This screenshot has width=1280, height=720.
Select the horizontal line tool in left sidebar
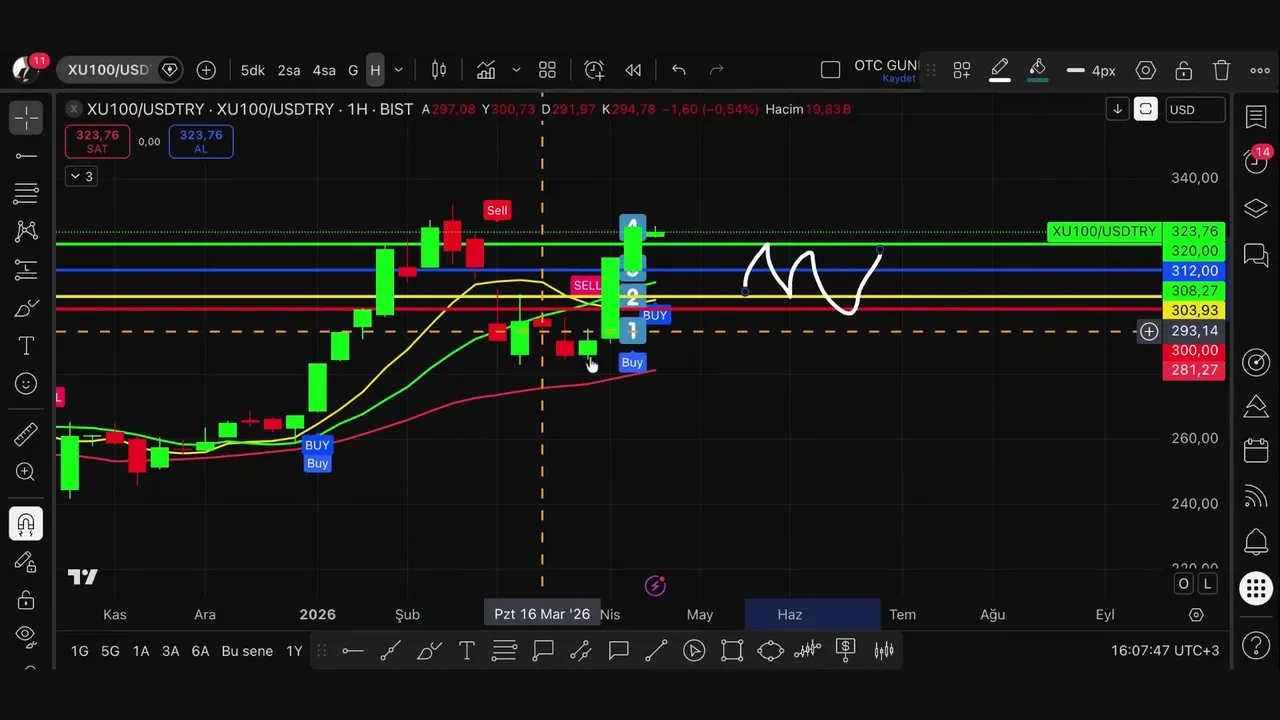26,156
